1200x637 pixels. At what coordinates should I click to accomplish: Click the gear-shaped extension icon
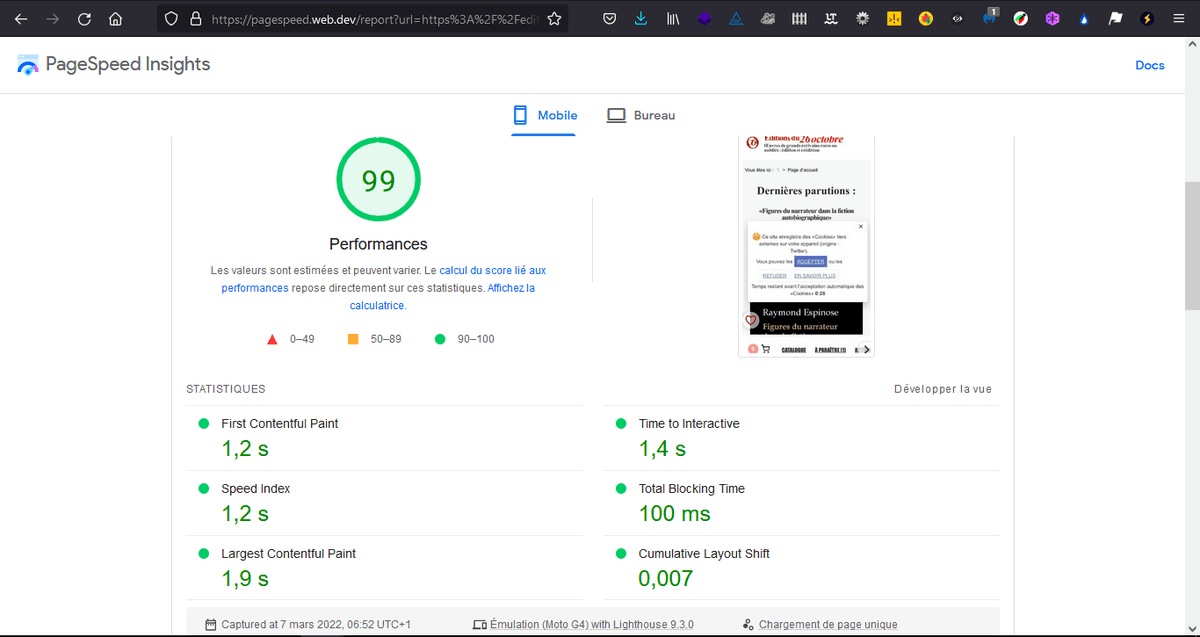click(862, 18)
